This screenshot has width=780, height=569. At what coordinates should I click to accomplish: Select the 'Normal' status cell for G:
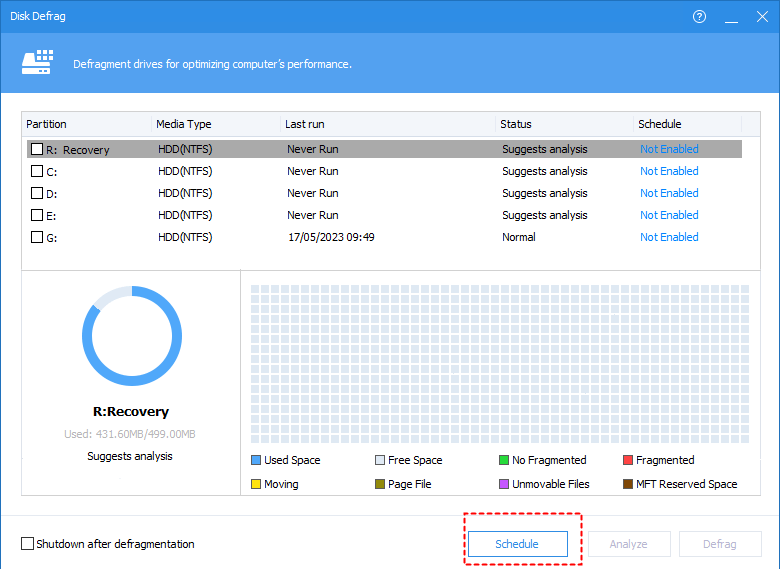click(519, 237)
